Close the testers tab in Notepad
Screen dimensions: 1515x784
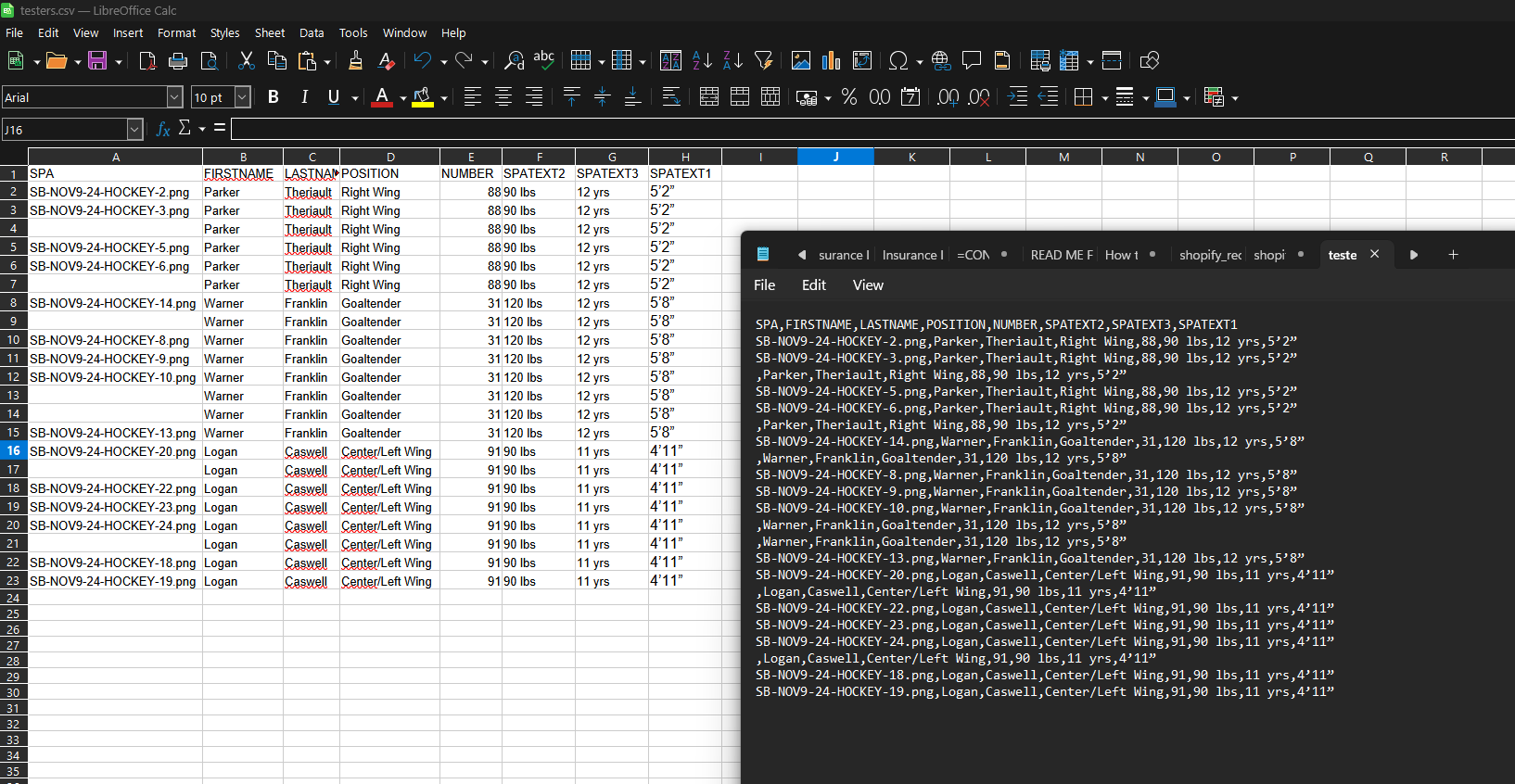click(1375, 254)
